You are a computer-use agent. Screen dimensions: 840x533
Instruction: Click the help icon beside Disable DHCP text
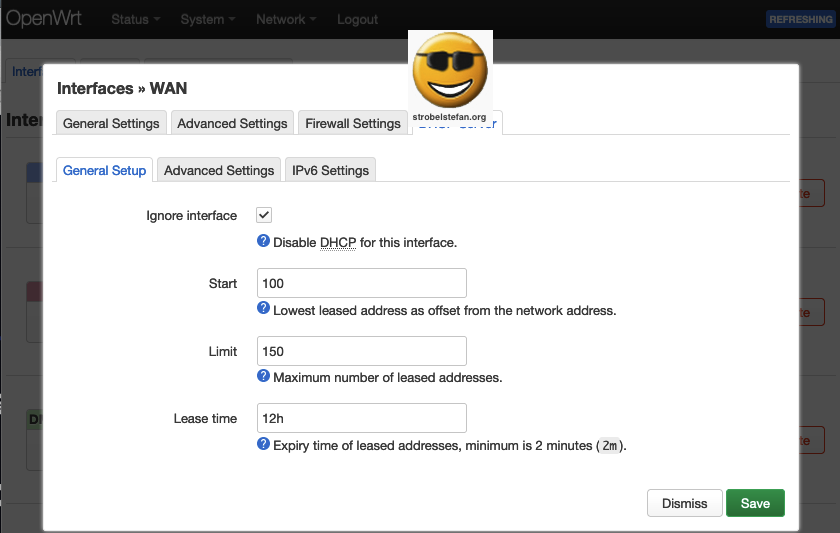[264, 242]
